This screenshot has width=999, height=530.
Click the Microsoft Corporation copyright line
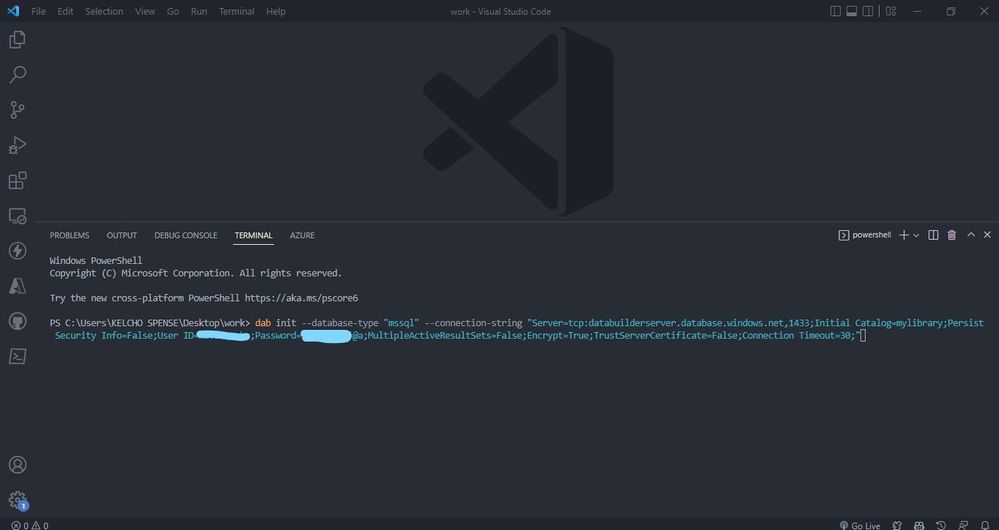point(196,273)
